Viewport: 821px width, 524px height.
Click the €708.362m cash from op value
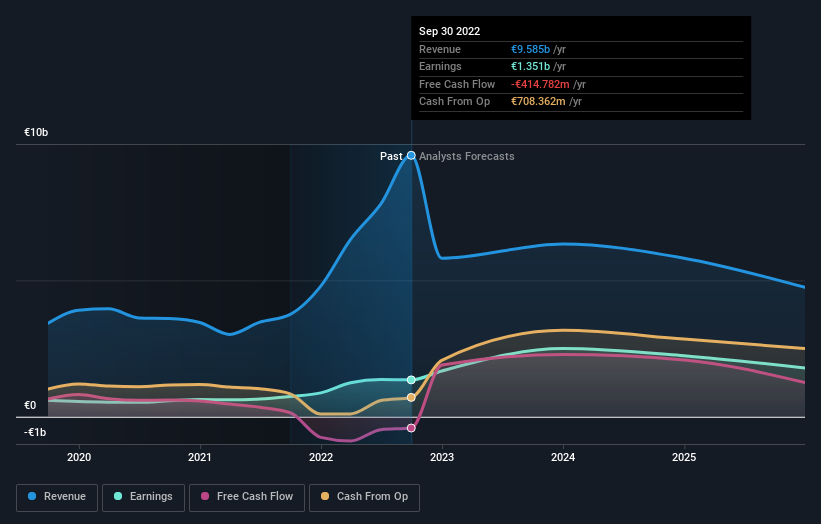pyautogui.click(x=538, y=102)
